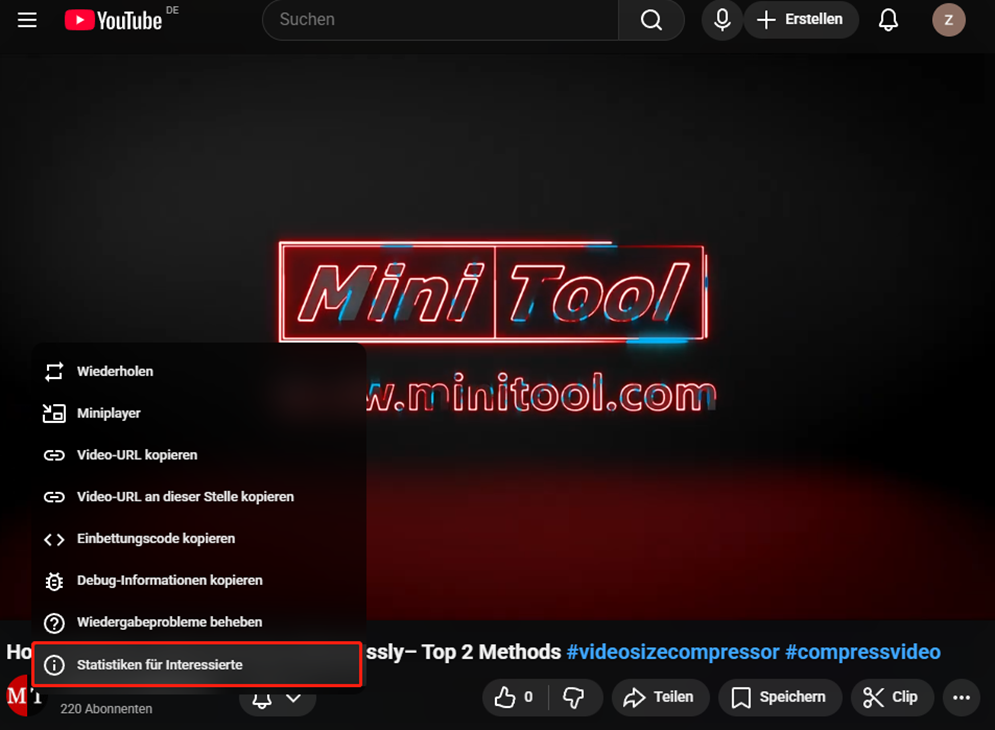Select Einbettungscode kopieren menu entry
Viewport: 995px width, 730px height.
click(156, 539)
